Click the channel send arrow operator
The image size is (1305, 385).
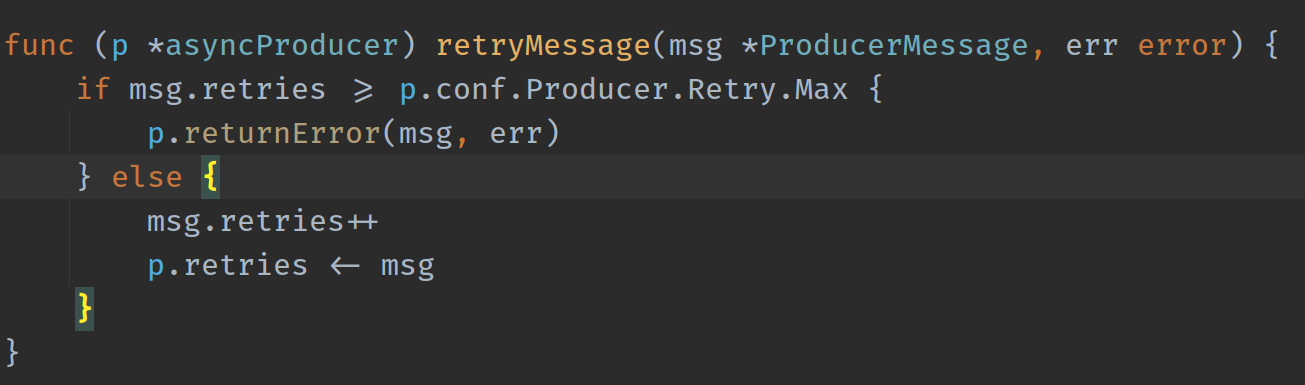[x=345, y=267]
